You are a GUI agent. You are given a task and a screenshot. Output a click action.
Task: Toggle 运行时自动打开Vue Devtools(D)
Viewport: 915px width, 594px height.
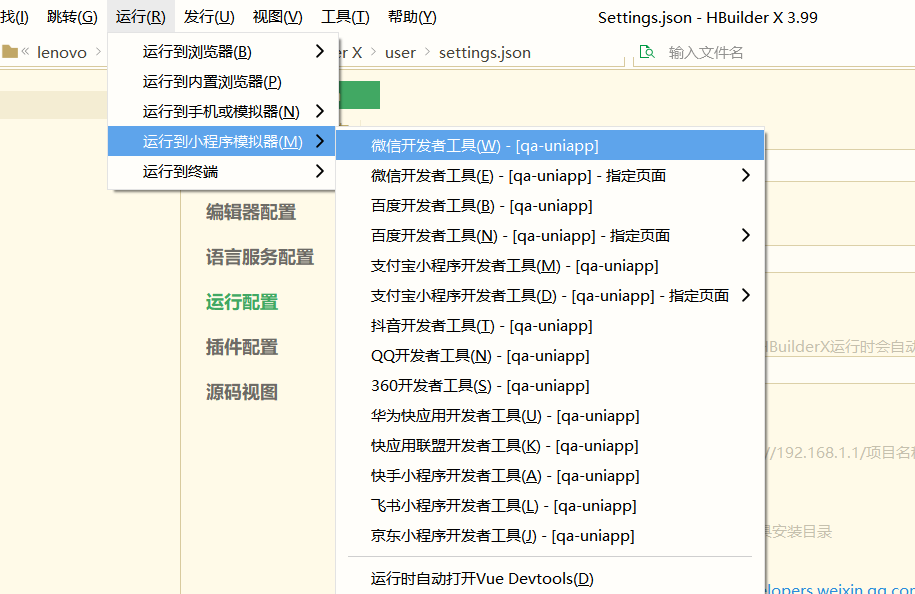pyautogui.click(x=550, y=579)
